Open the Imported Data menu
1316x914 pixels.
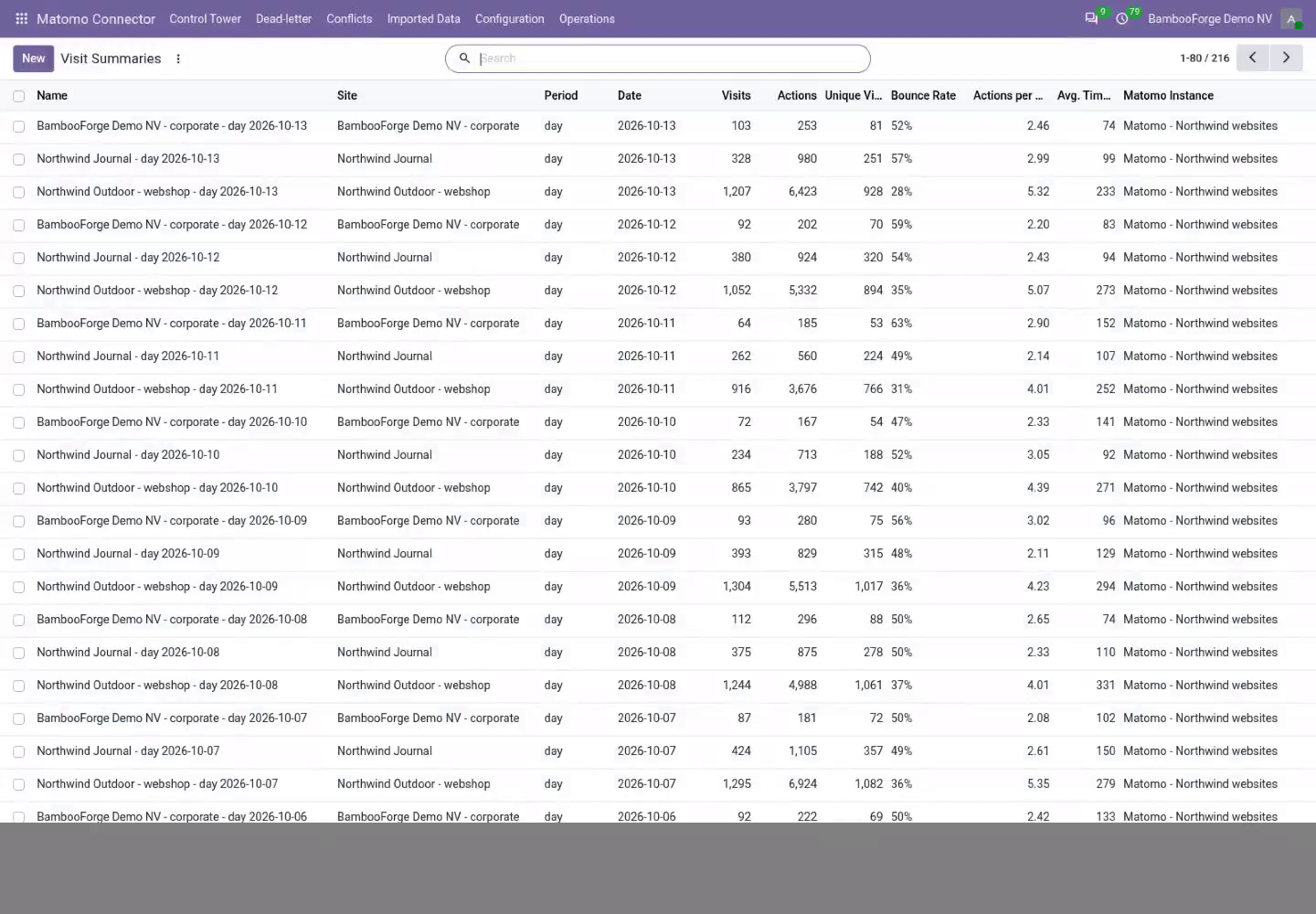point(423,18)
